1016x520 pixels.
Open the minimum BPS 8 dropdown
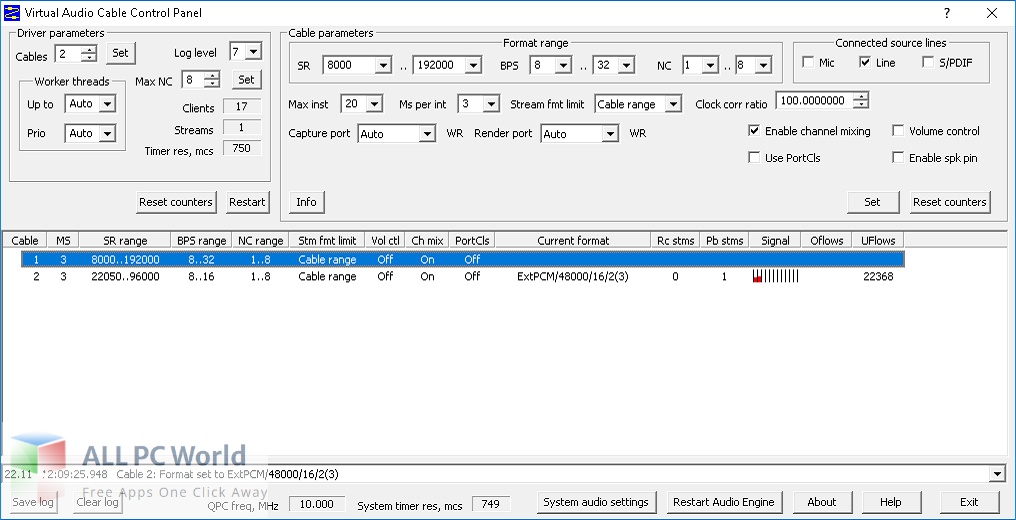(x=563, y=65)
